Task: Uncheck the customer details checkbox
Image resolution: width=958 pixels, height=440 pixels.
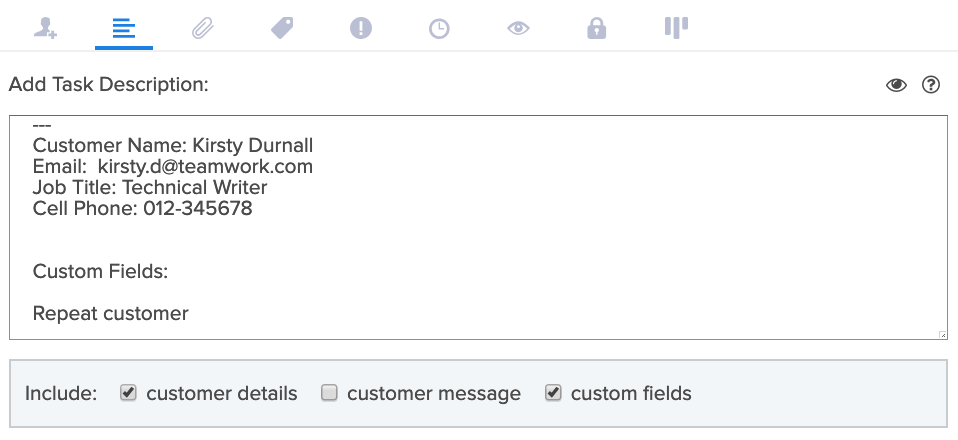Action: tap(128, 392)
